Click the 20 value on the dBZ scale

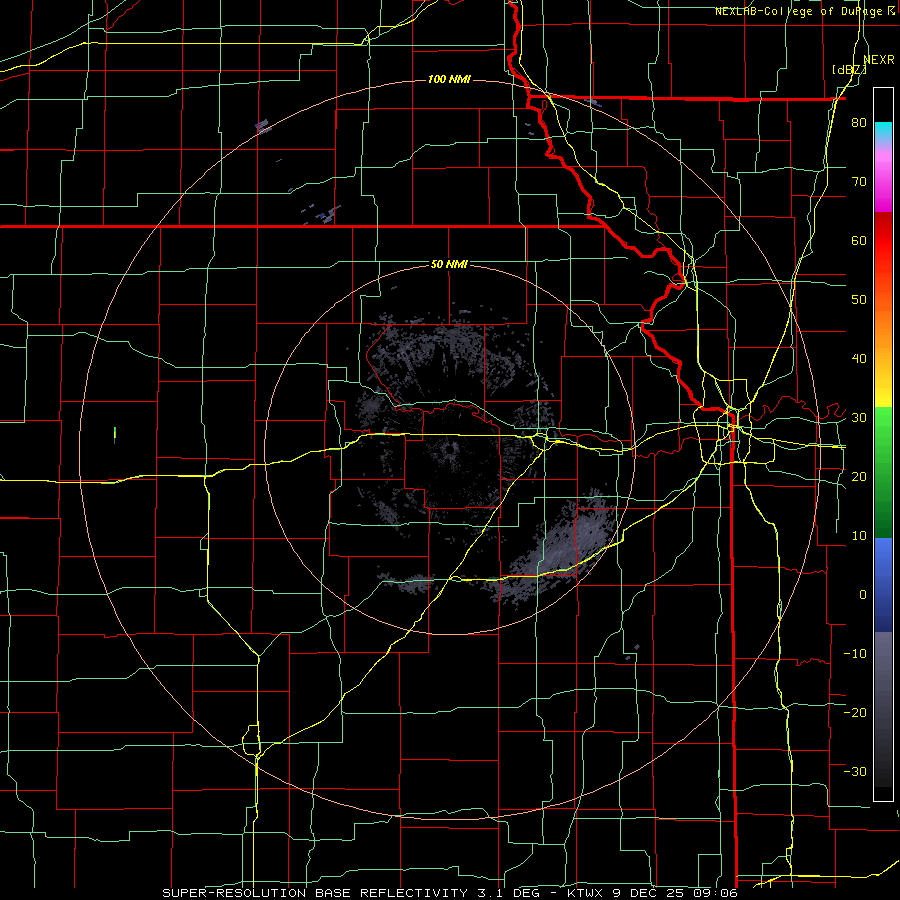pos(859,477)
